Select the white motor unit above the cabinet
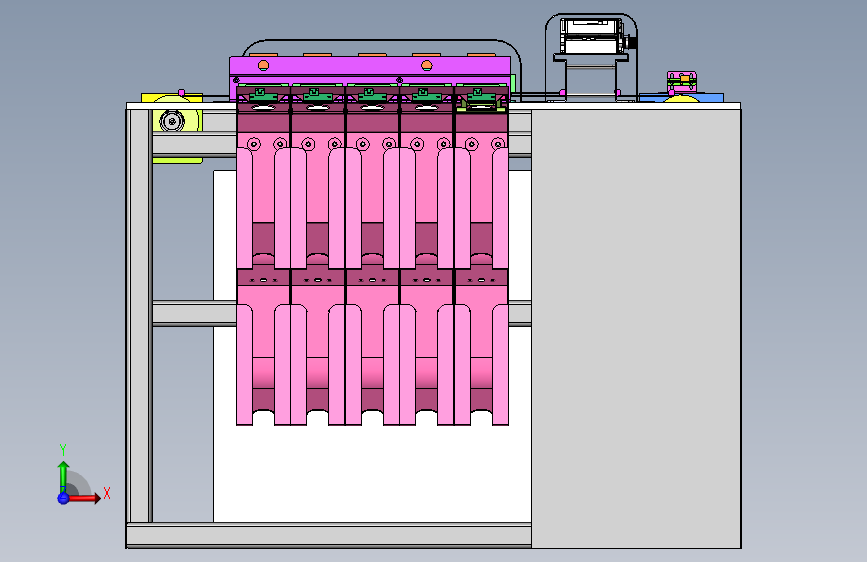Image resolution: width=867 pixels, height=562 pixels. (x=592, y=37)
